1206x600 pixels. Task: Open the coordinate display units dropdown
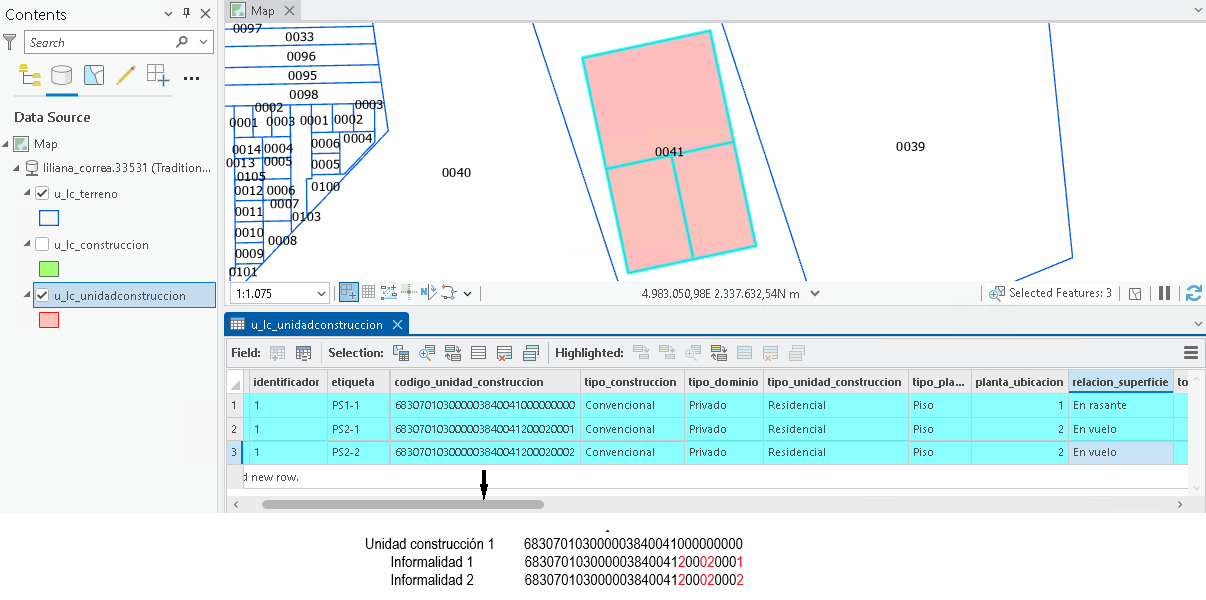[x=815, y=293]
